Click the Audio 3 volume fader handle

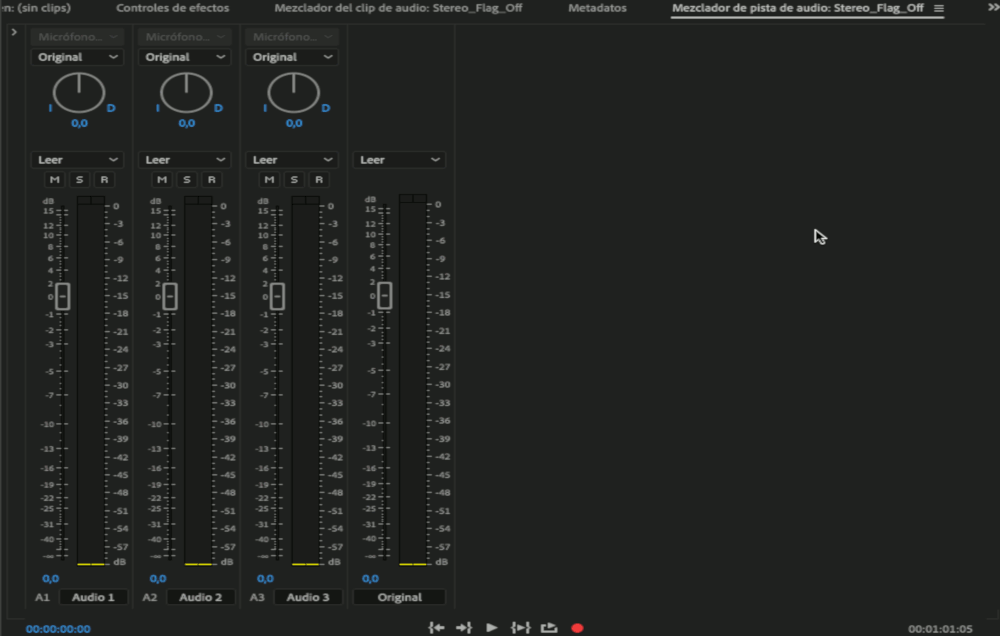277,296
